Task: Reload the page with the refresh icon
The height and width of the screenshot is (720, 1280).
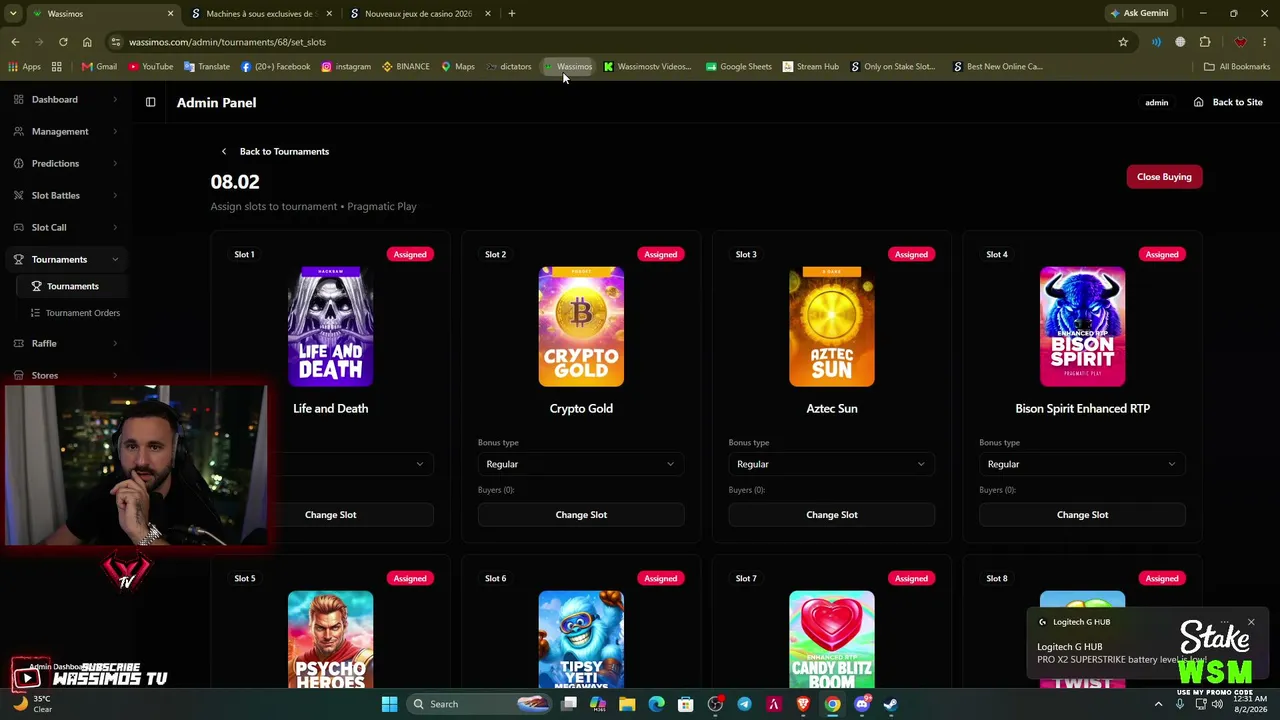Action: point(63,42)
